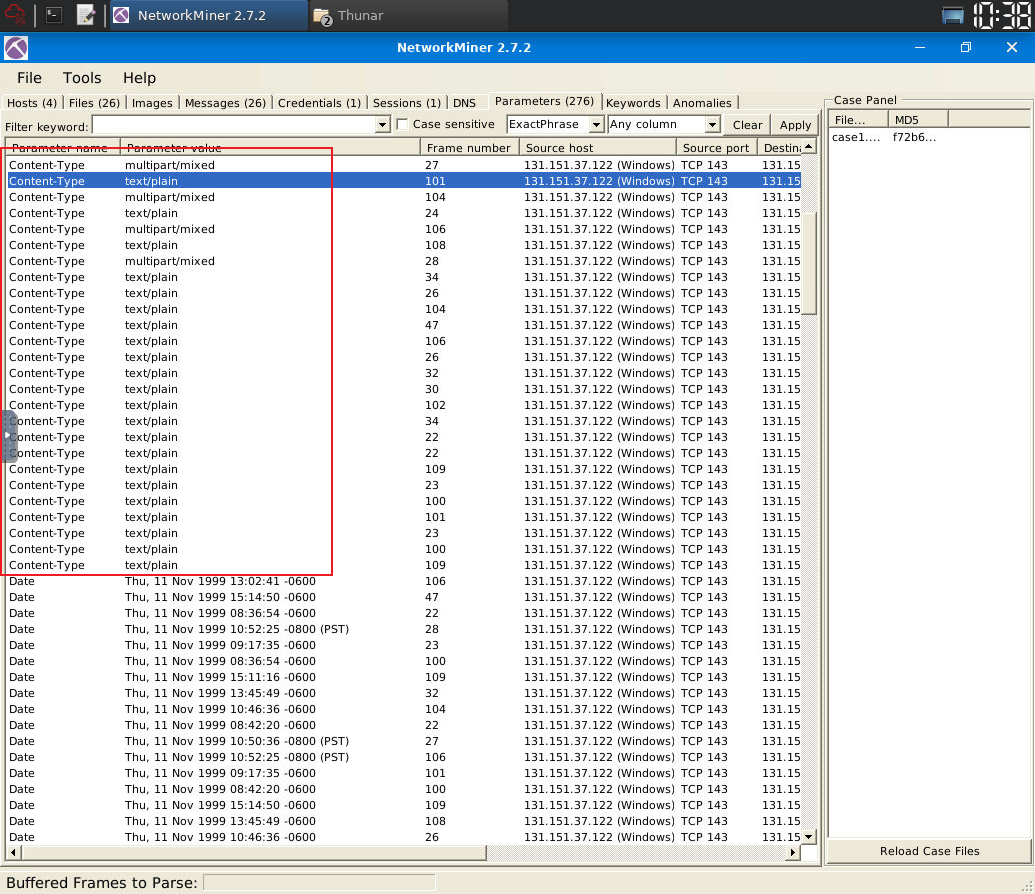1035x894 pixels.
Task: Click into the Filter keyword field
Action: pos(234,125)
